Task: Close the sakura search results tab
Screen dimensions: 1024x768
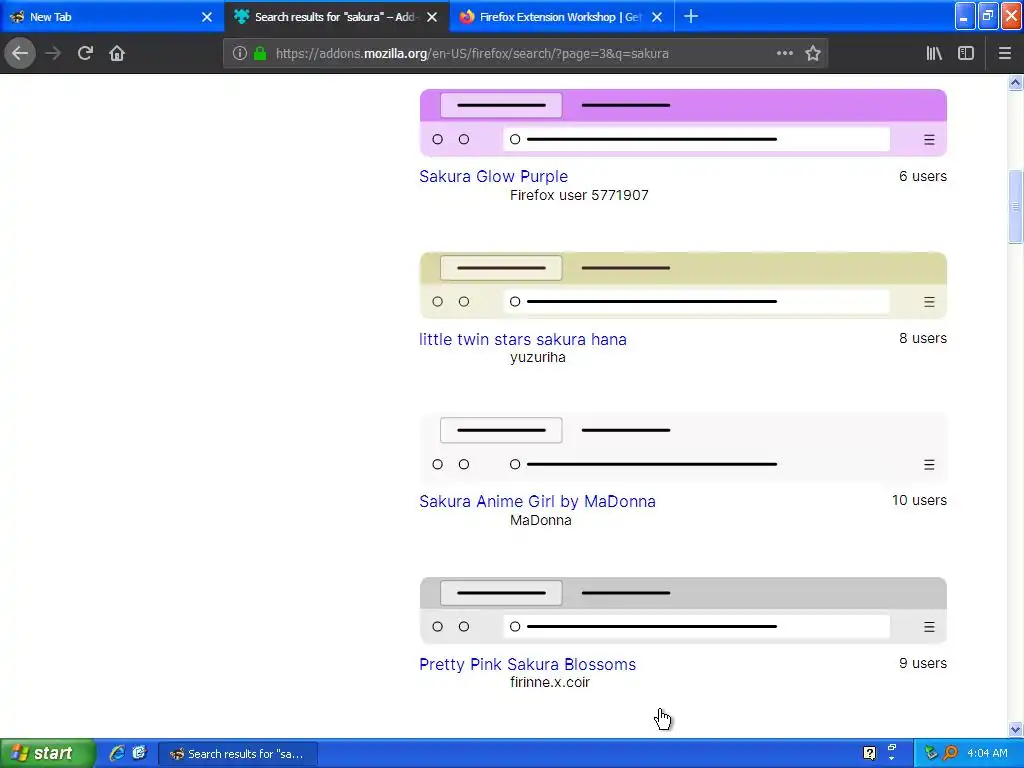Action: [x=432, y=17]
